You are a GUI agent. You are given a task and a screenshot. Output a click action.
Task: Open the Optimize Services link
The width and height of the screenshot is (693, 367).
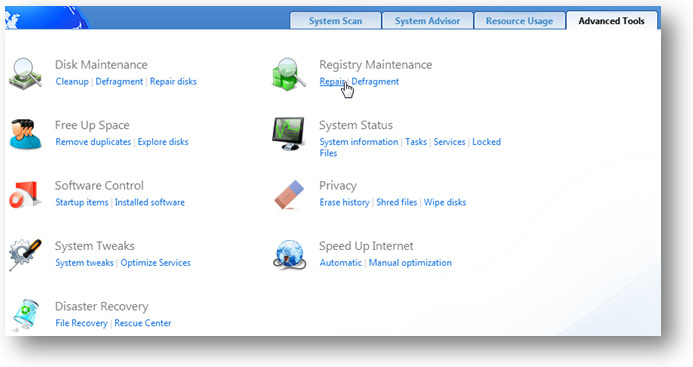(156, 263)
